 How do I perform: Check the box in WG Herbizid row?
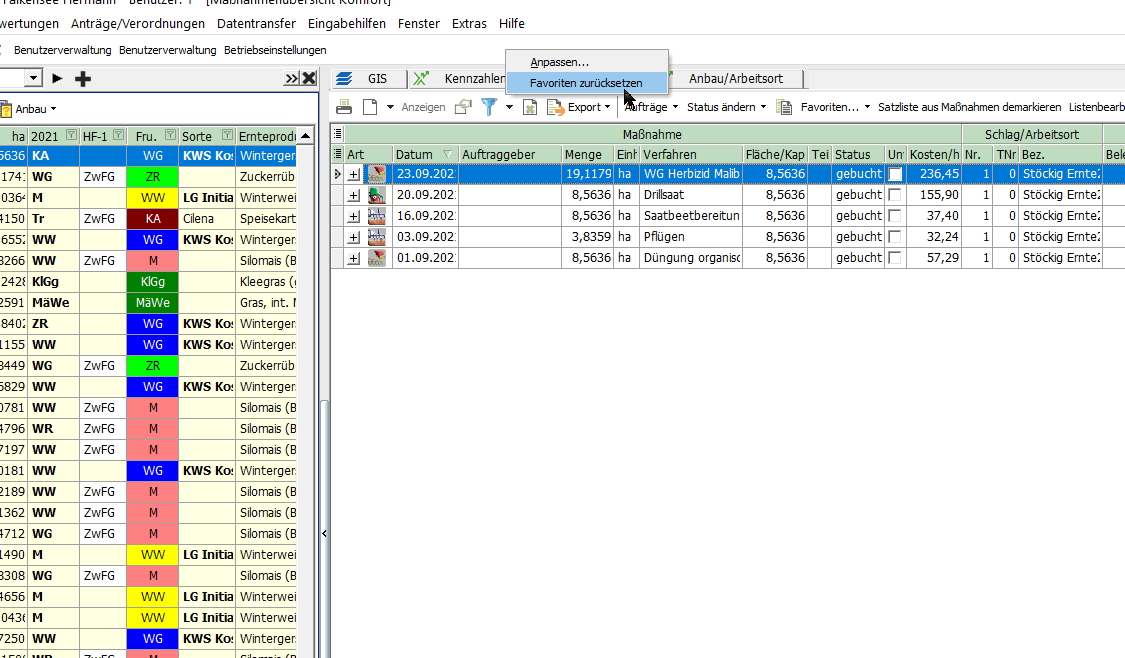(x=895, y=174)
